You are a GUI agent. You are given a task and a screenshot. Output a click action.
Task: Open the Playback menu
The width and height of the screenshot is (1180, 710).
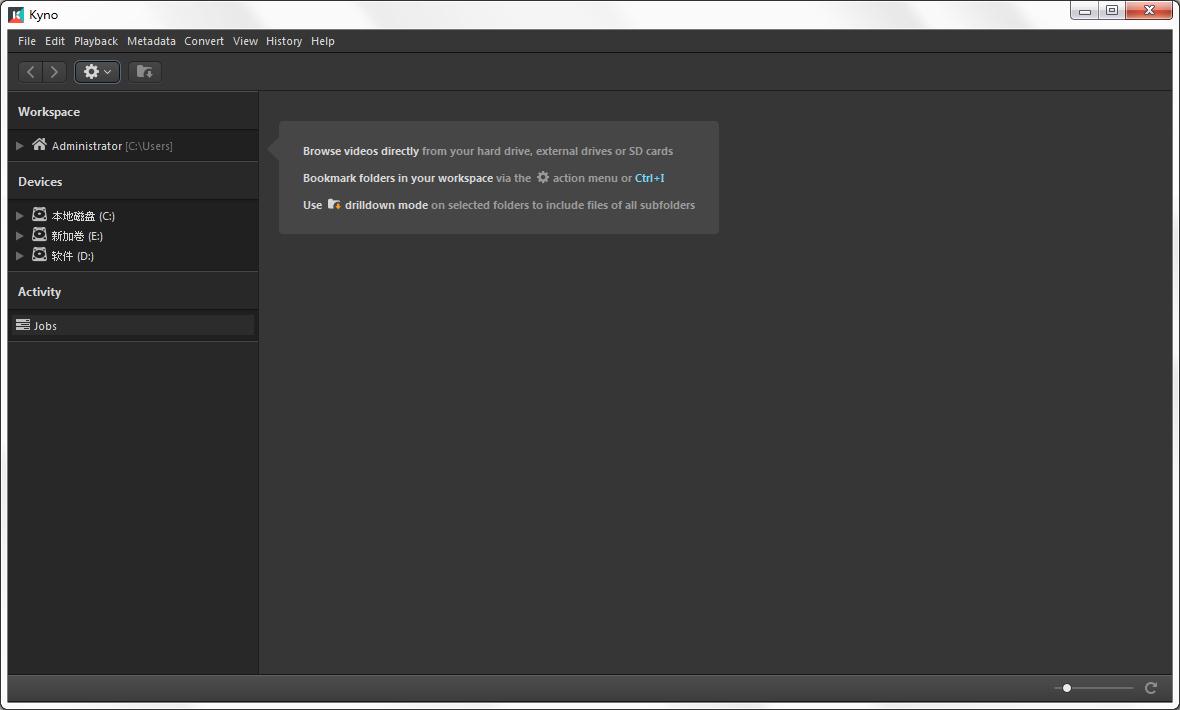tap(96, 41)
